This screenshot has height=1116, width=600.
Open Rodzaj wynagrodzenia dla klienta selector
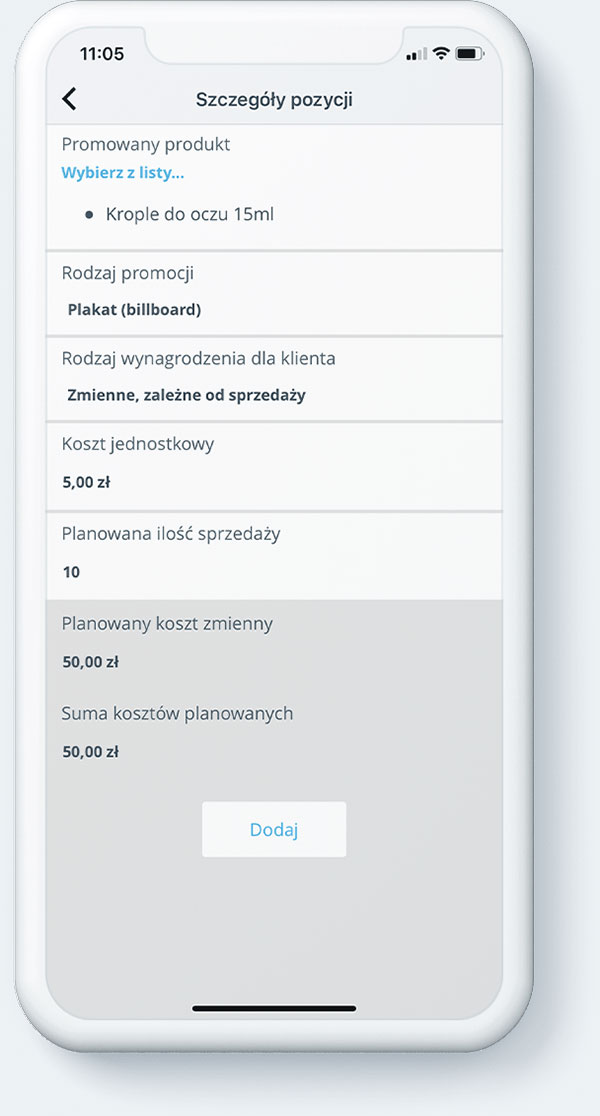tap(274, 379)
